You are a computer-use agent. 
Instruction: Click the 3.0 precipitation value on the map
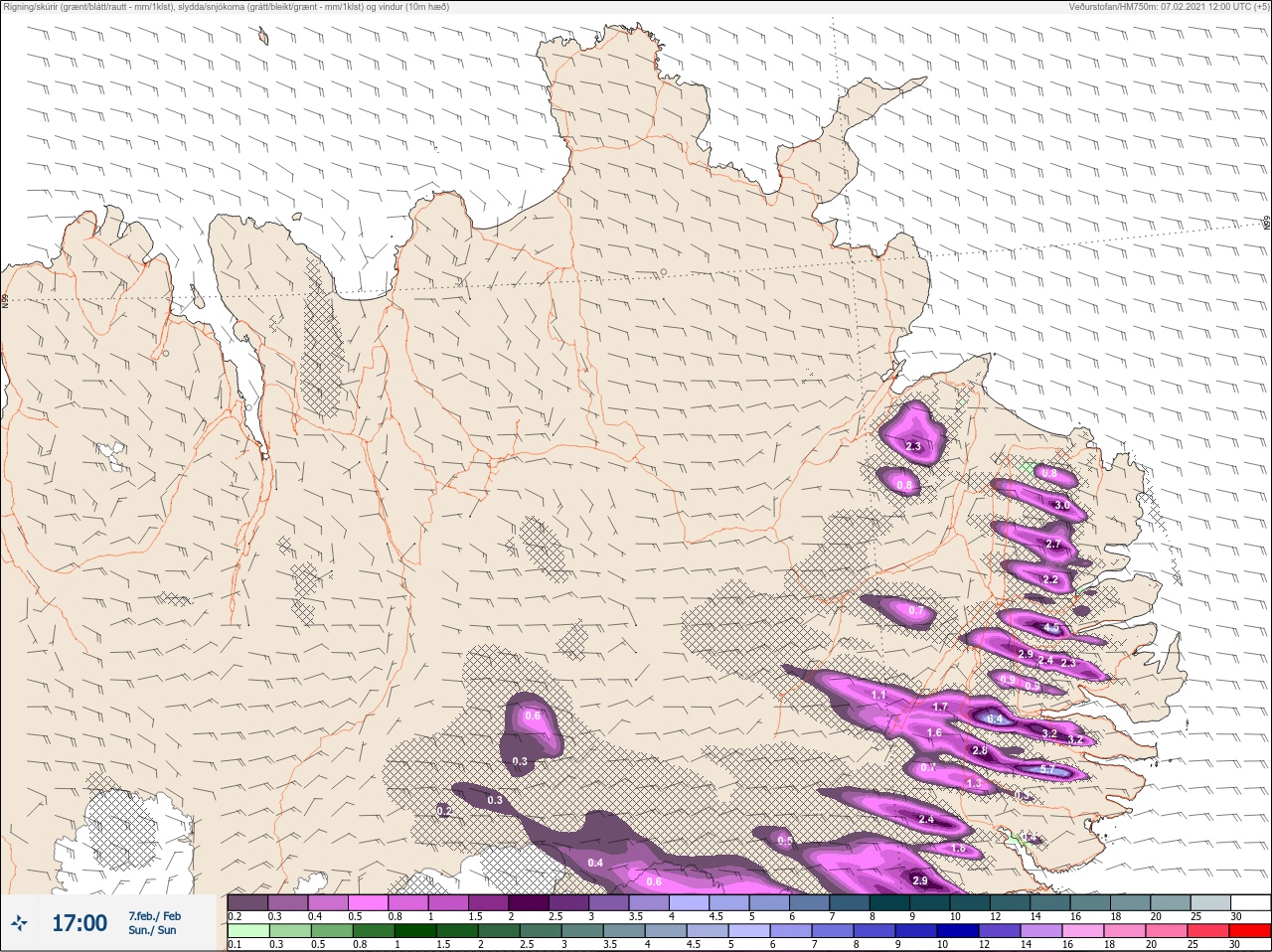pyautogui.click(x=1061, y=506)
